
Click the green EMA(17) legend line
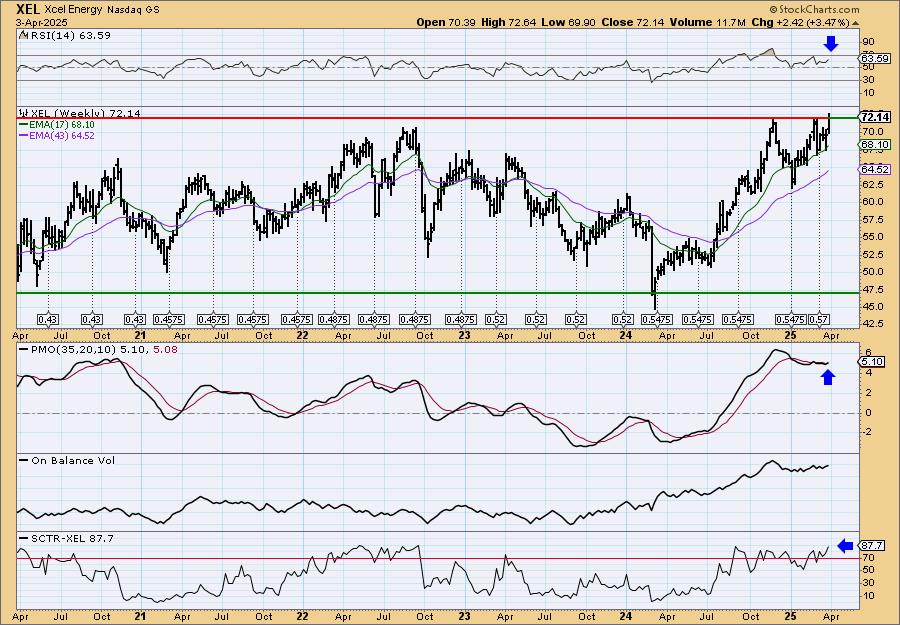(24, 125)
